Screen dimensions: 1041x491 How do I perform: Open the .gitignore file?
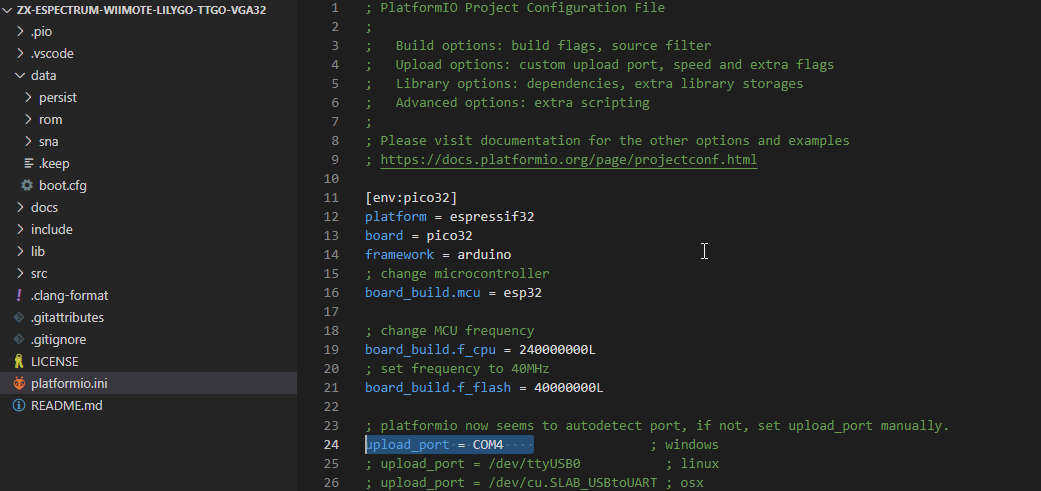click(58, 339)
